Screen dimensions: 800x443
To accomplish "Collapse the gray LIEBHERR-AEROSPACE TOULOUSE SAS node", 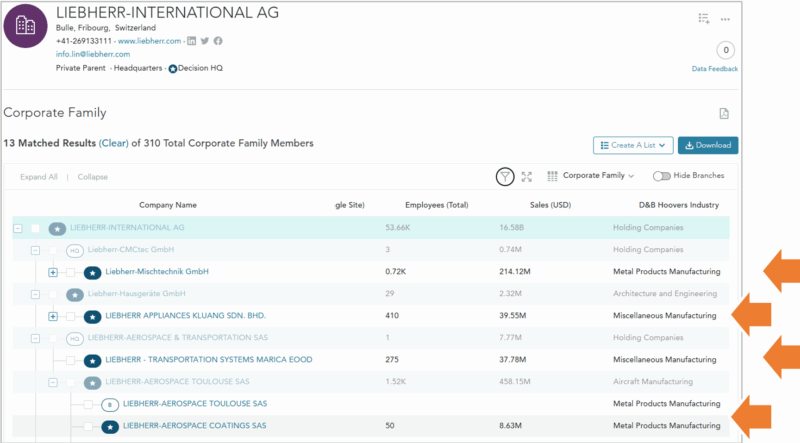I will (x=53, y=382).
